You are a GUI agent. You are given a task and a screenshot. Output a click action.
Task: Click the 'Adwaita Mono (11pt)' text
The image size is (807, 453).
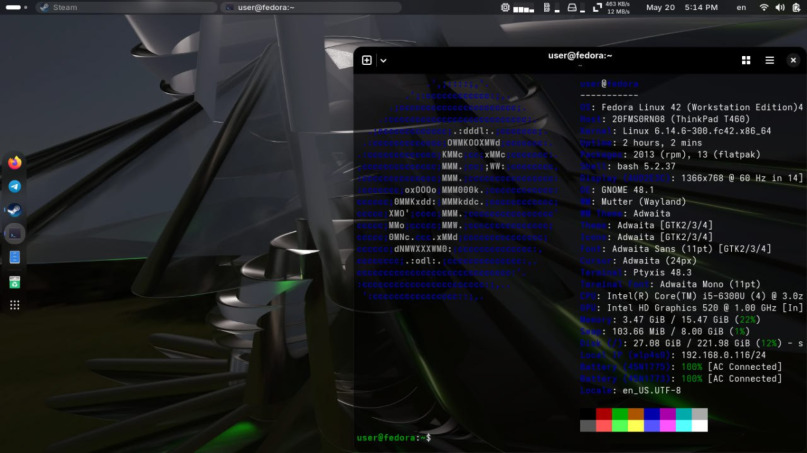pyautogui.click(x=710, y=285)
